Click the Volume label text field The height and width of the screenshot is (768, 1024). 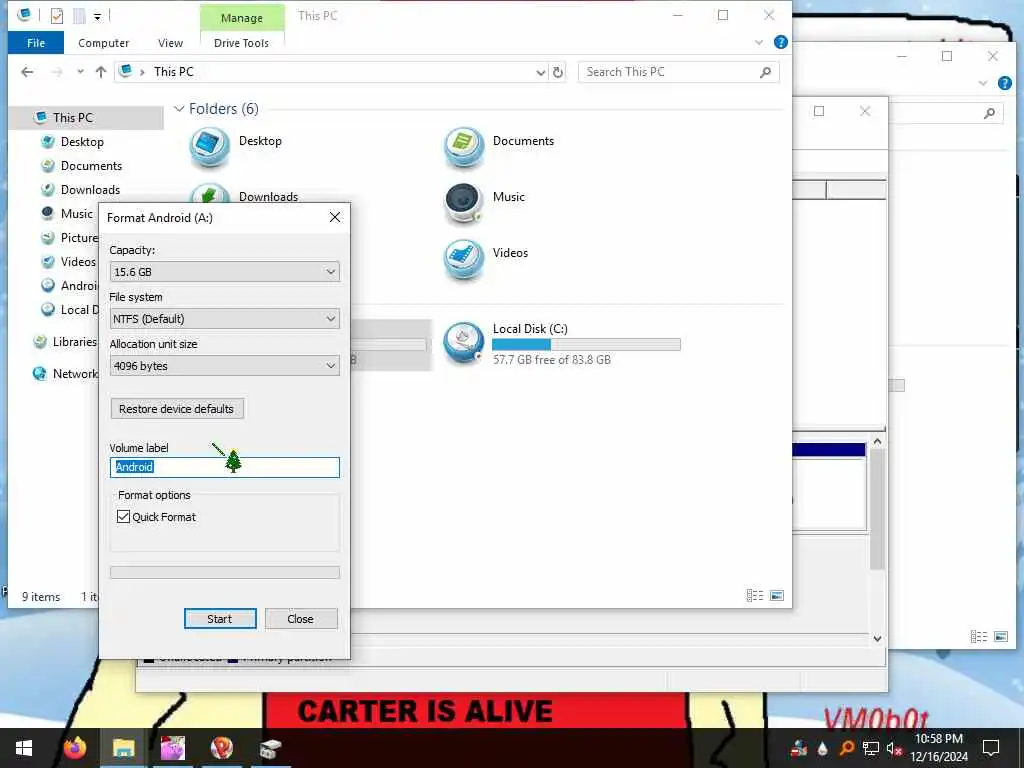click(225, 467)
